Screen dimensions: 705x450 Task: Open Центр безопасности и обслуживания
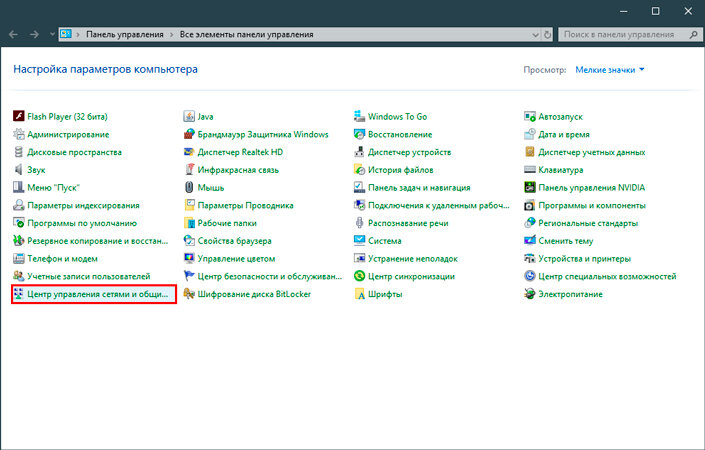coord(263,276)
